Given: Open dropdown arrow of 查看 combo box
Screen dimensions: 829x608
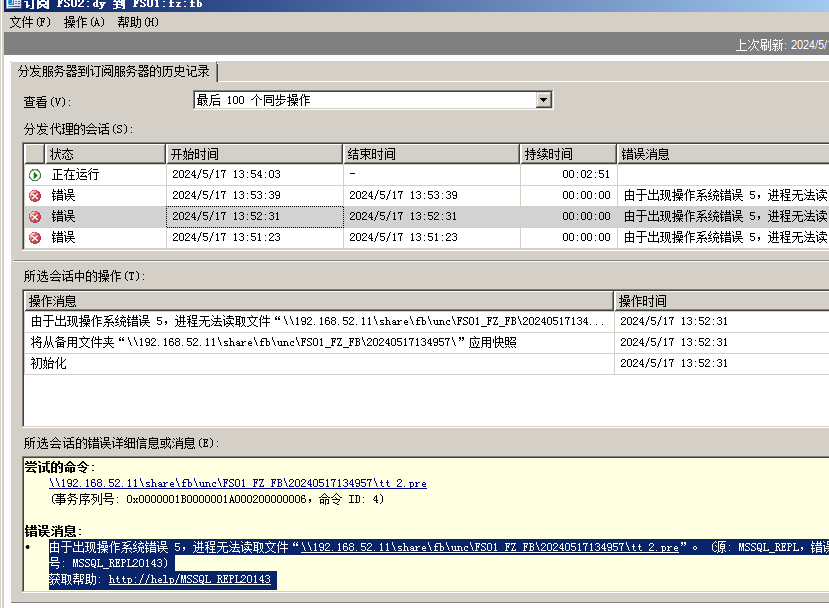Looking at the screenshot, I should click(544, 100).
